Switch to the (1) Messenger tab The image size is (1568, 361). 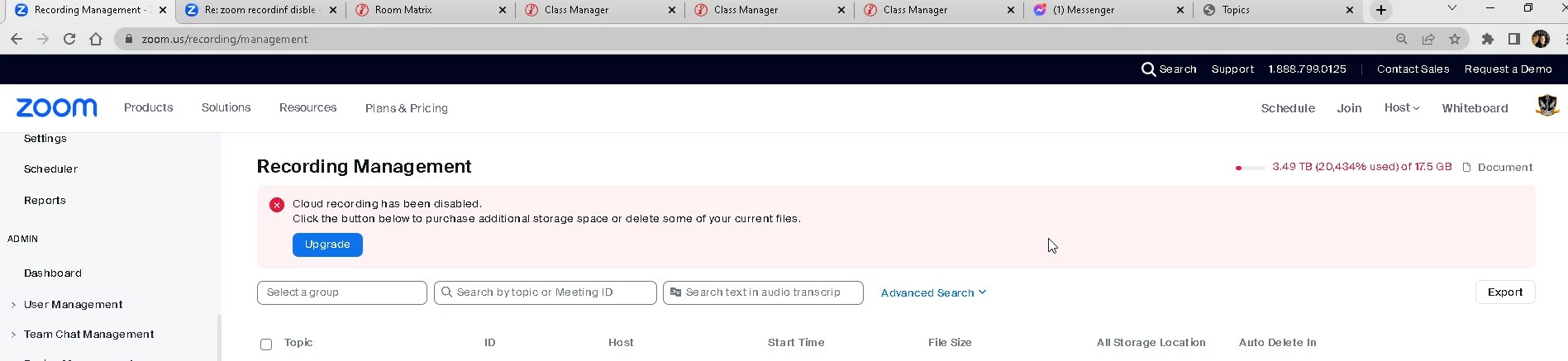1108,10
